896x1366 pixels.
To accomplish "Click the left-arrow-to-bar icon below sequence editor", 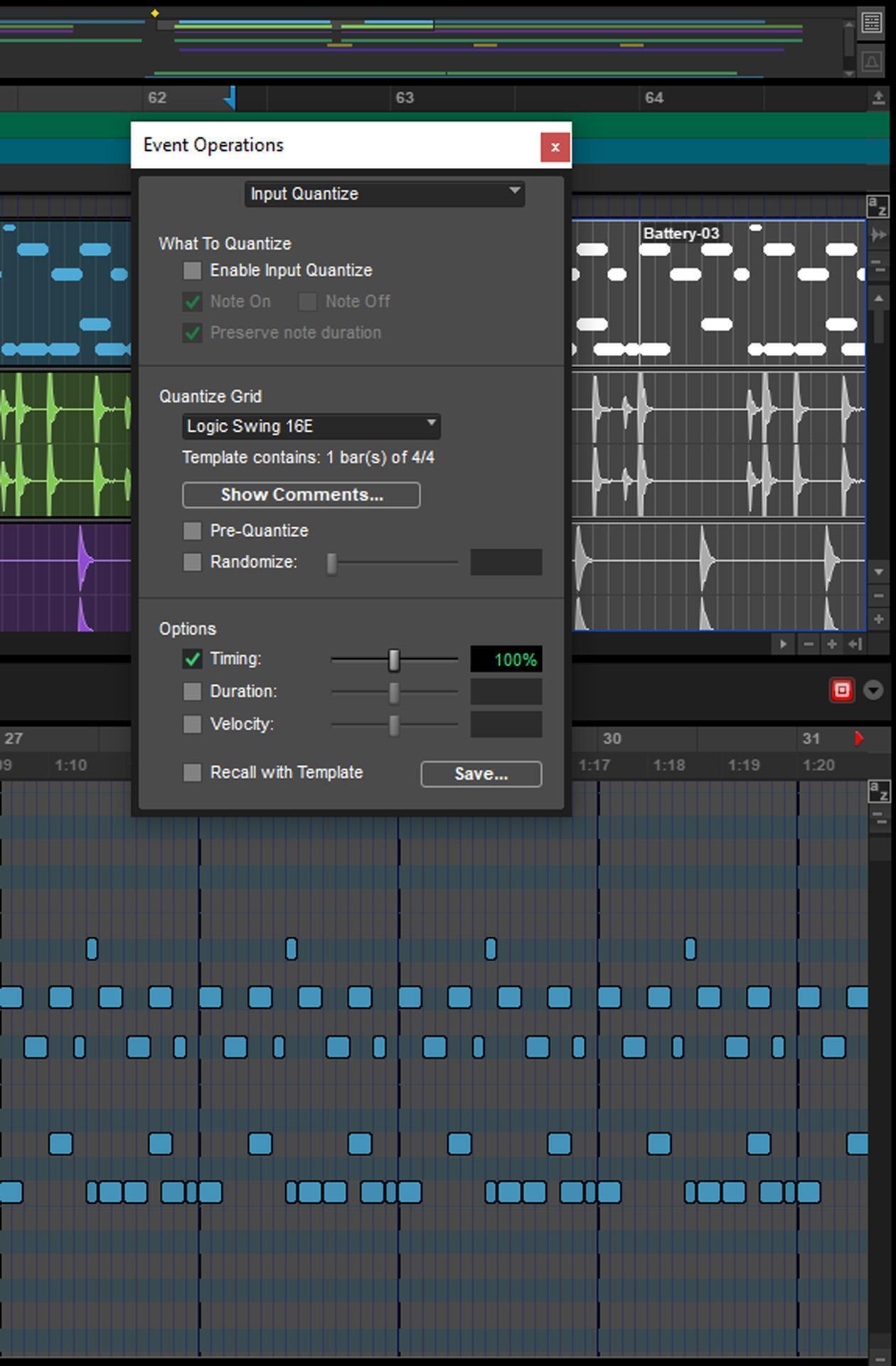I will point(855,645).
